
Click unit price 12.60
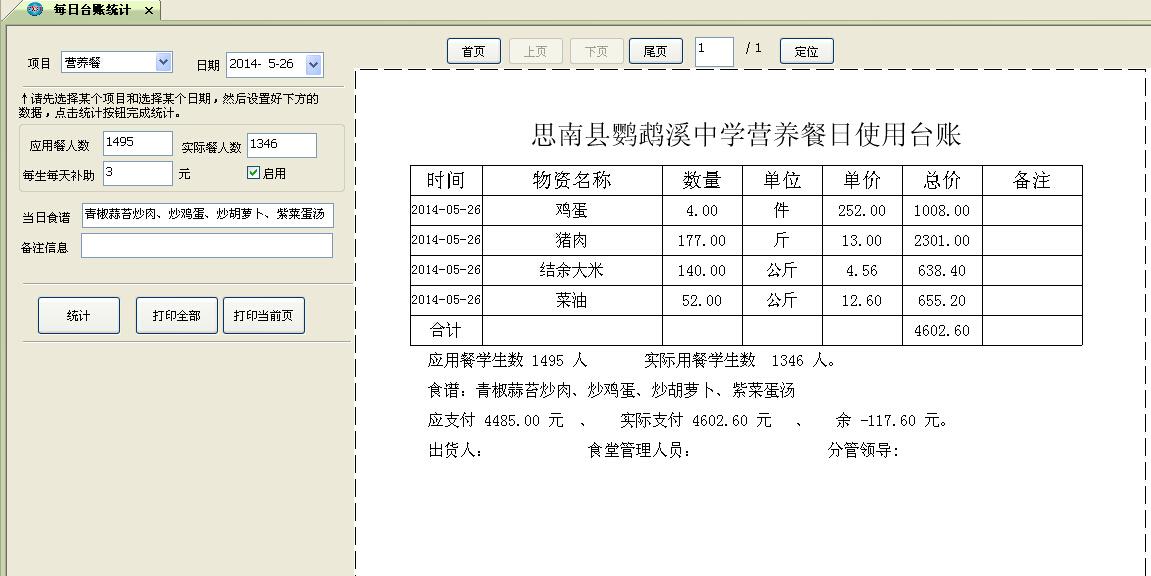click(x=862, y=301)
